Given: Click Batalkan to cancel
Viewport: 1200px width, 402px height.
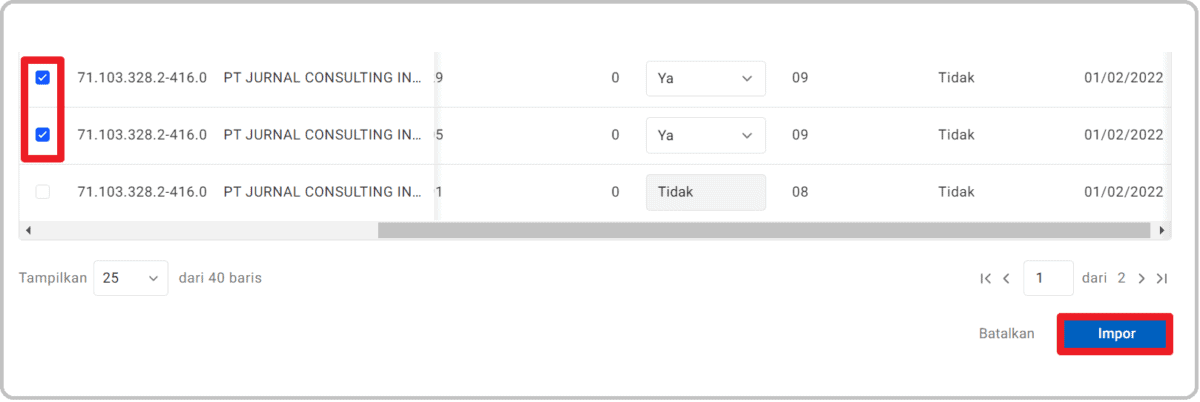Looking at the screenshot, I should pos(1007,334).
